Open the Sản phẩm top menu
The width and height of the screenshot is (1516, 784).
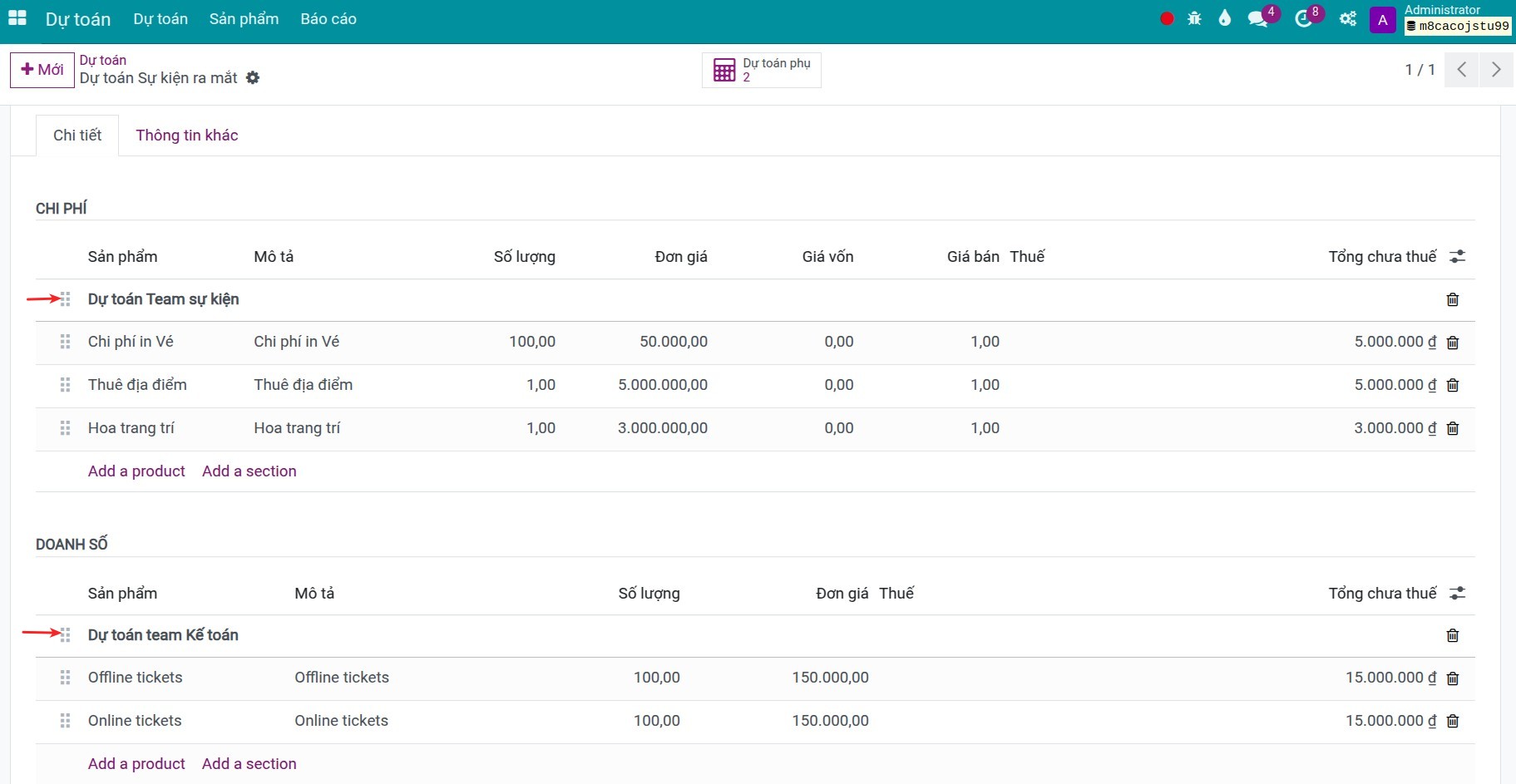pos(244,19)
